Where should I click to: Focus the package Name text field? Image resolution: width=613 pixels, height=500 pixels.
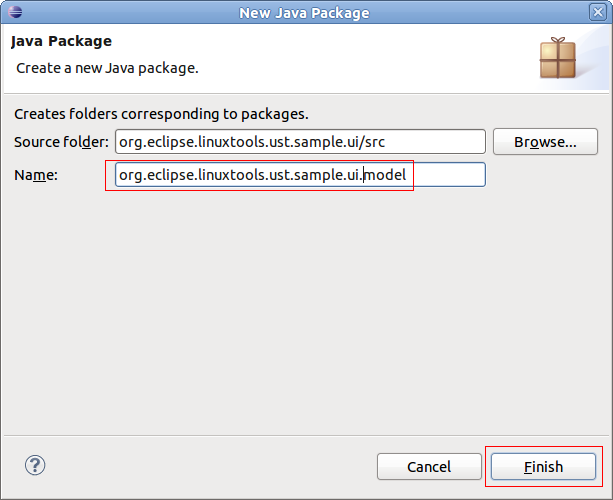[300, 175]
